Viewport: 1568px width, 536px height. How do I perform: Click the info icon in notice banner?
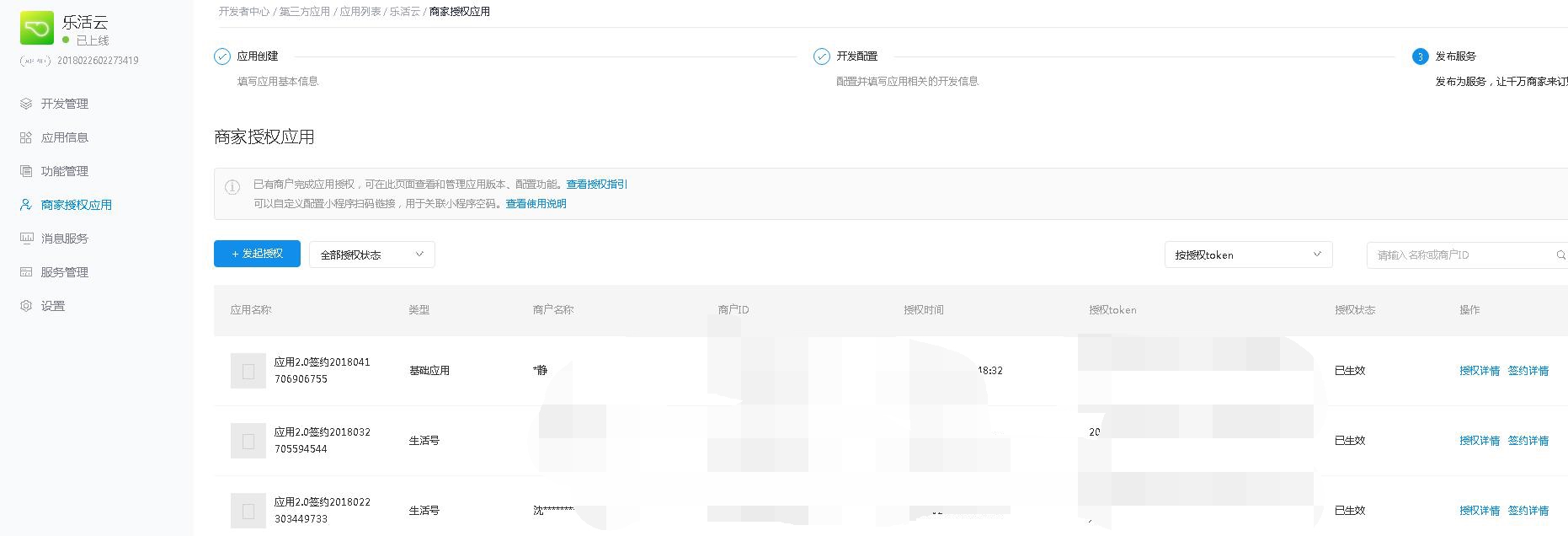point(232,187)
